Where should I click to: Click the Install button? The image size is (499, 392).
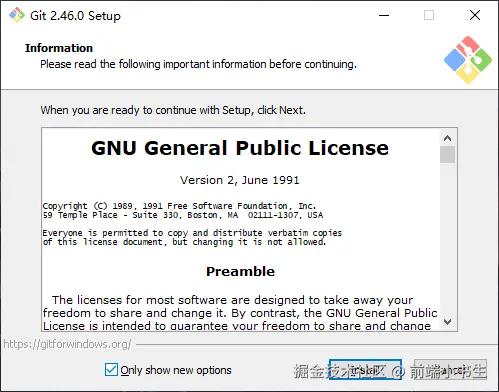click(365, 369)
